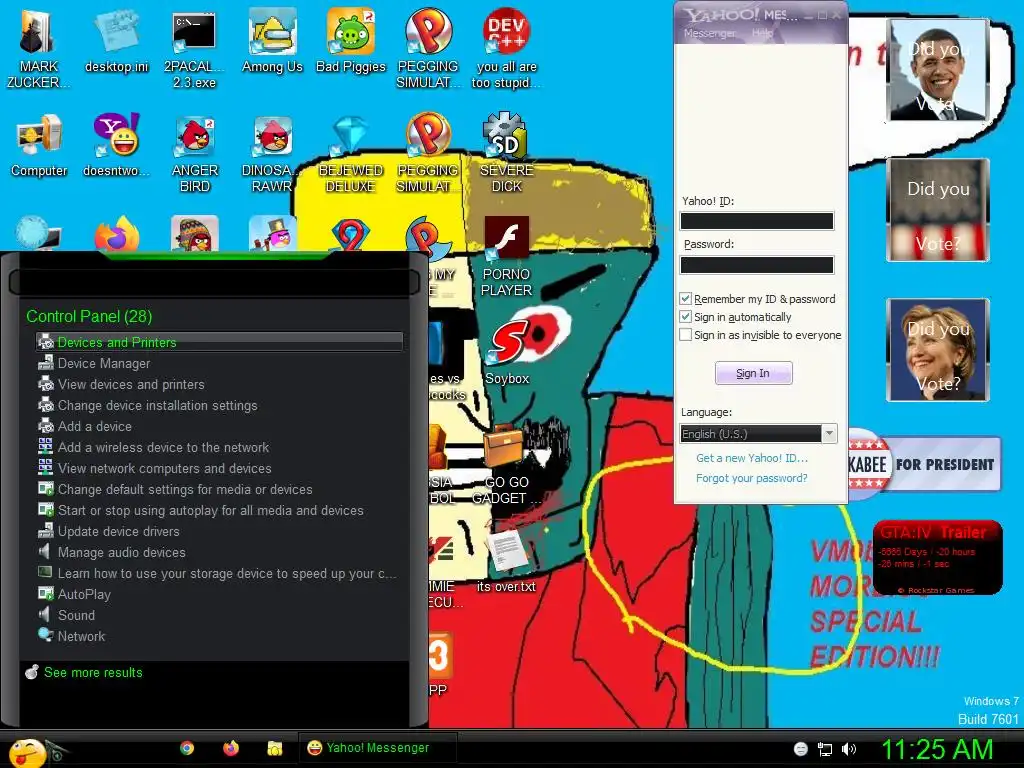Image resolution: width=1024 pixels, height=768 pixels.
Task: Open the its over.txt file
Action: tap(506, 560)
